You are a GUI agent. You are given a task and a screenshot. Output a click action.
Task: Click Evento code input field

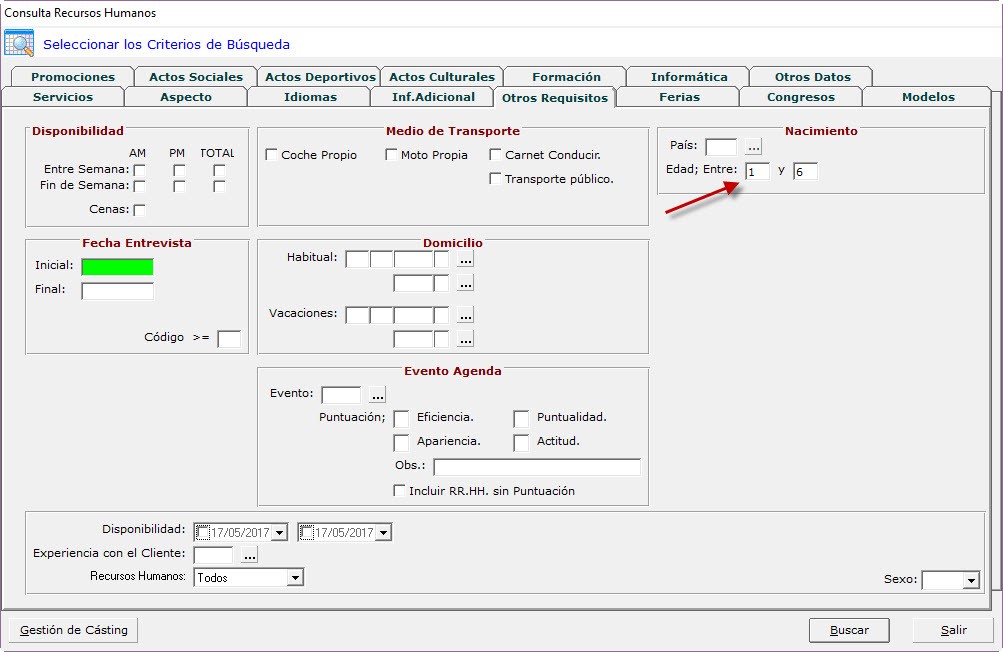(x=341, y=395)
